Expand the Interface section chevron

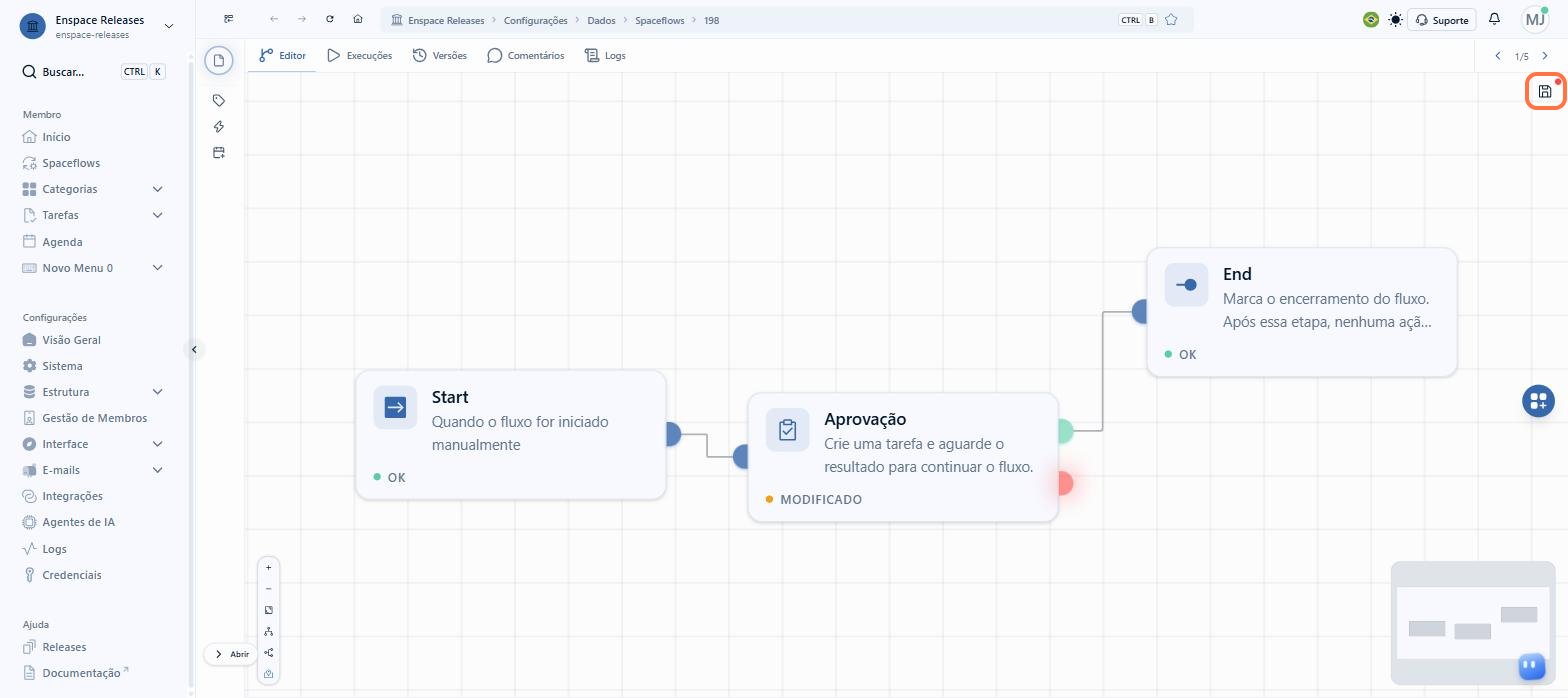pyautogui.click(x=157, y=444)
